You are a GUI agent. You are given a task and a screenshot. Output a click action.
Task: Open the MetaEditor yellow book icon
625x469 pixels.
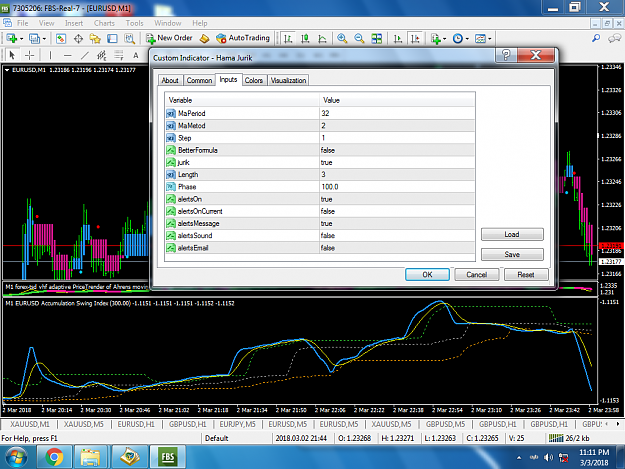(204, 38)
